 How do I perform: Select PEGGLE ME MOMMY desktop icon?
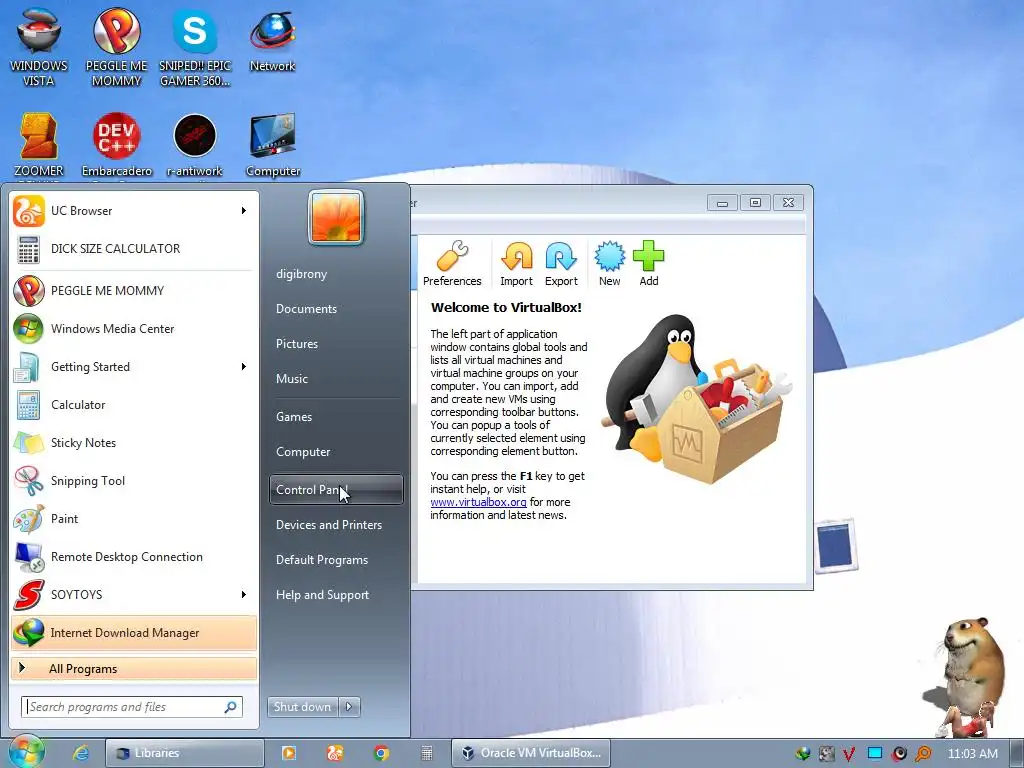(x=116, y=46)
